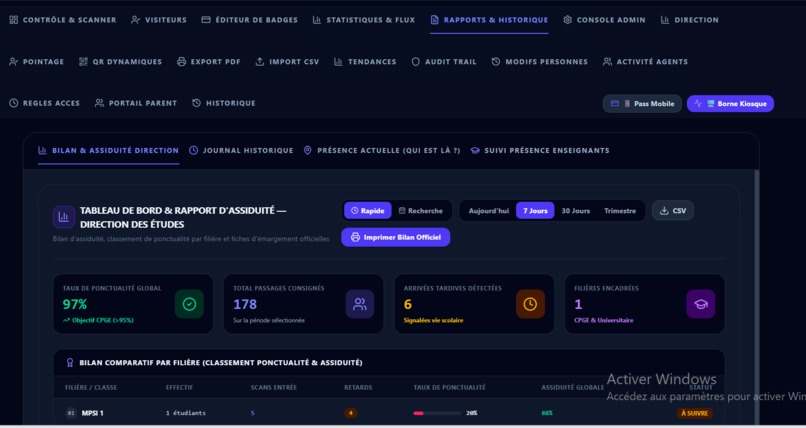This screenshot has height=428, width=806.
Task: Set period to 30 Jours
Action: [576, 211]
